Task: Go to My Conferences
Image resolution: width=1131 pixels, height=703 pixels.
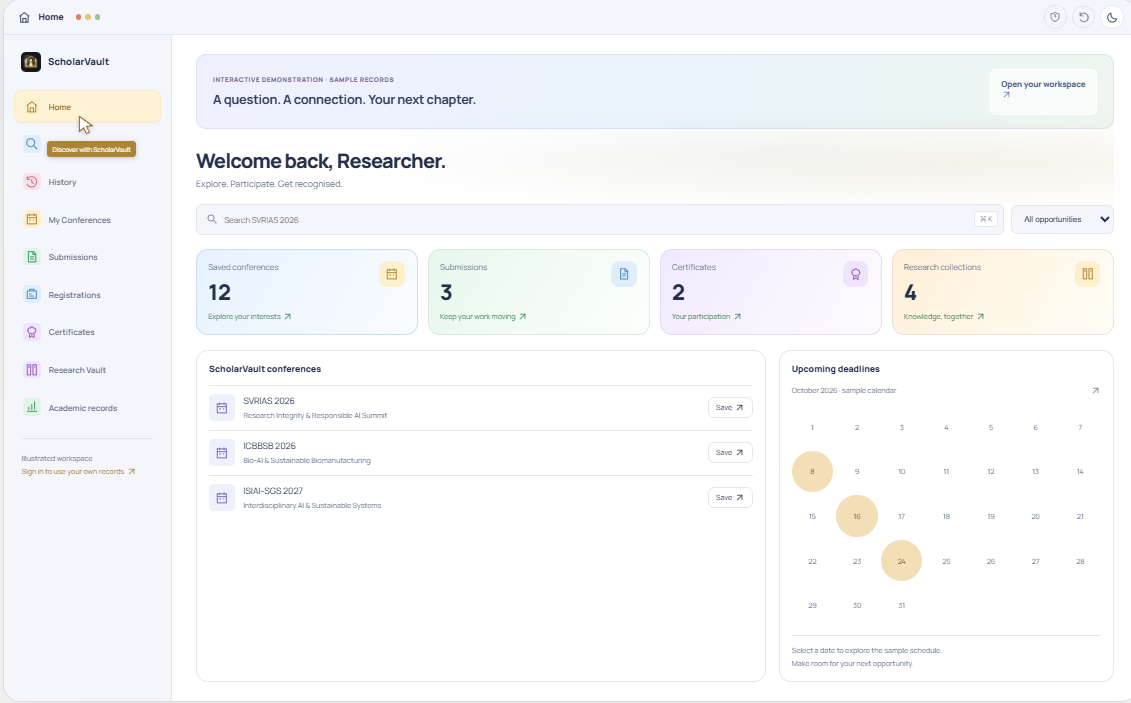Action: click(x=87, y=220)
